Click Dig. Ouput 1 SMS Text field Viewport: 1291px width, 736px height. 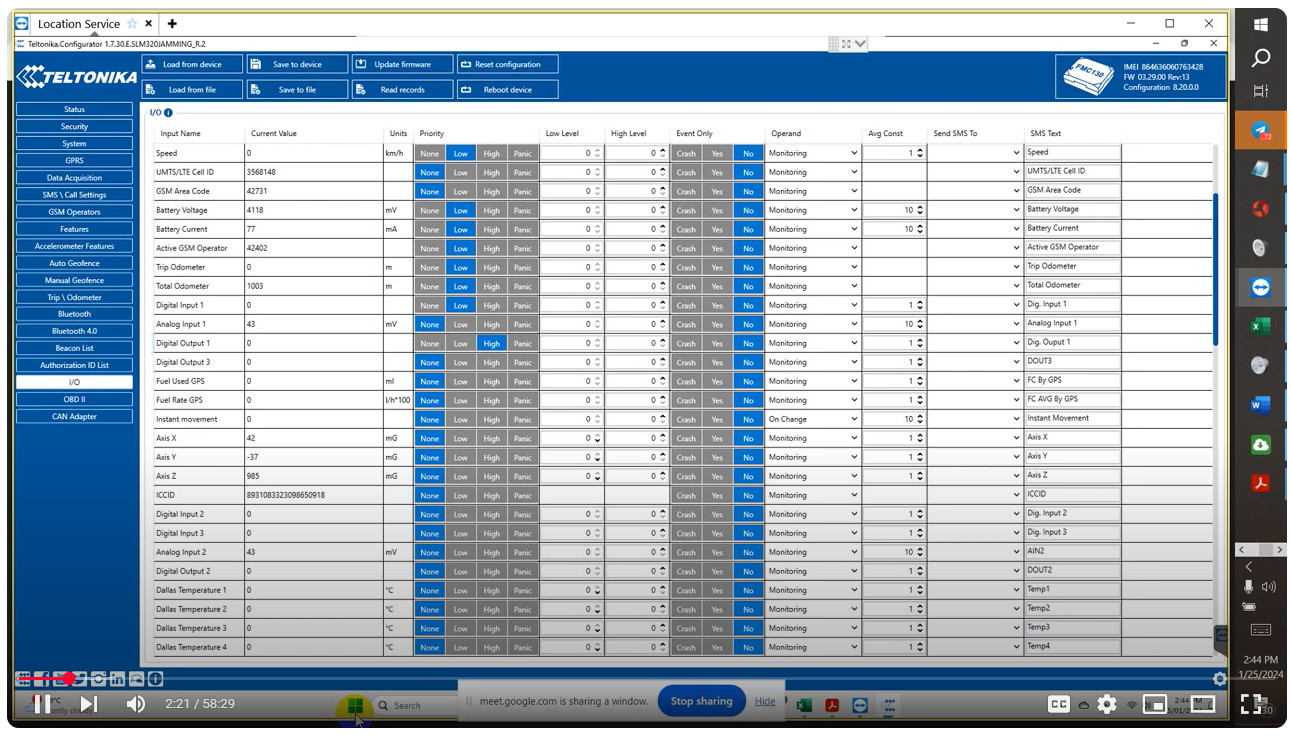click(x=1073, y=342)
